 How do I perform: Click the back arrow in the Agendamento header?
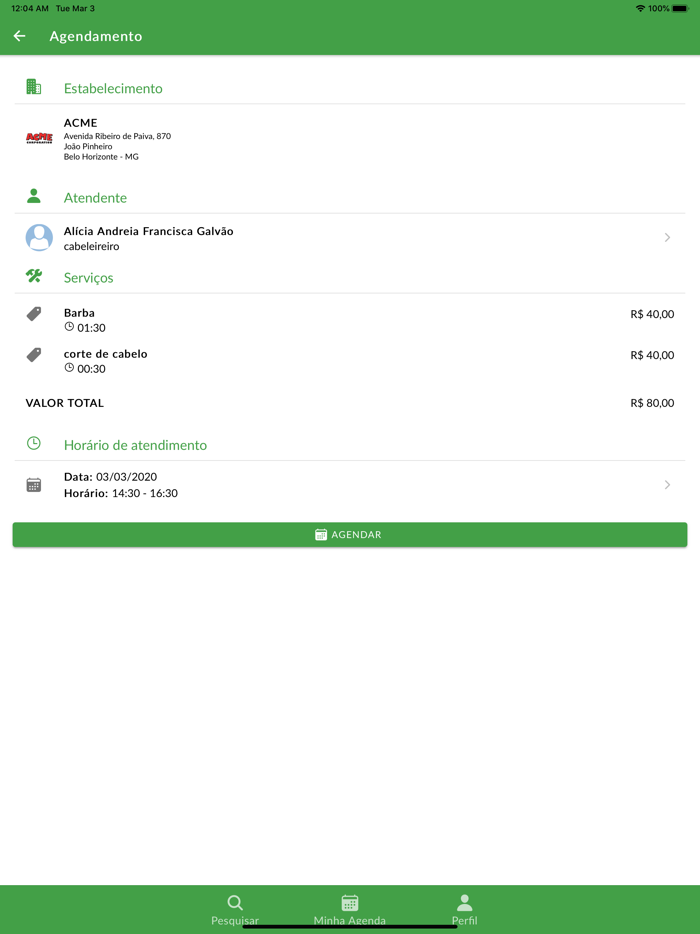coord(19,35)
